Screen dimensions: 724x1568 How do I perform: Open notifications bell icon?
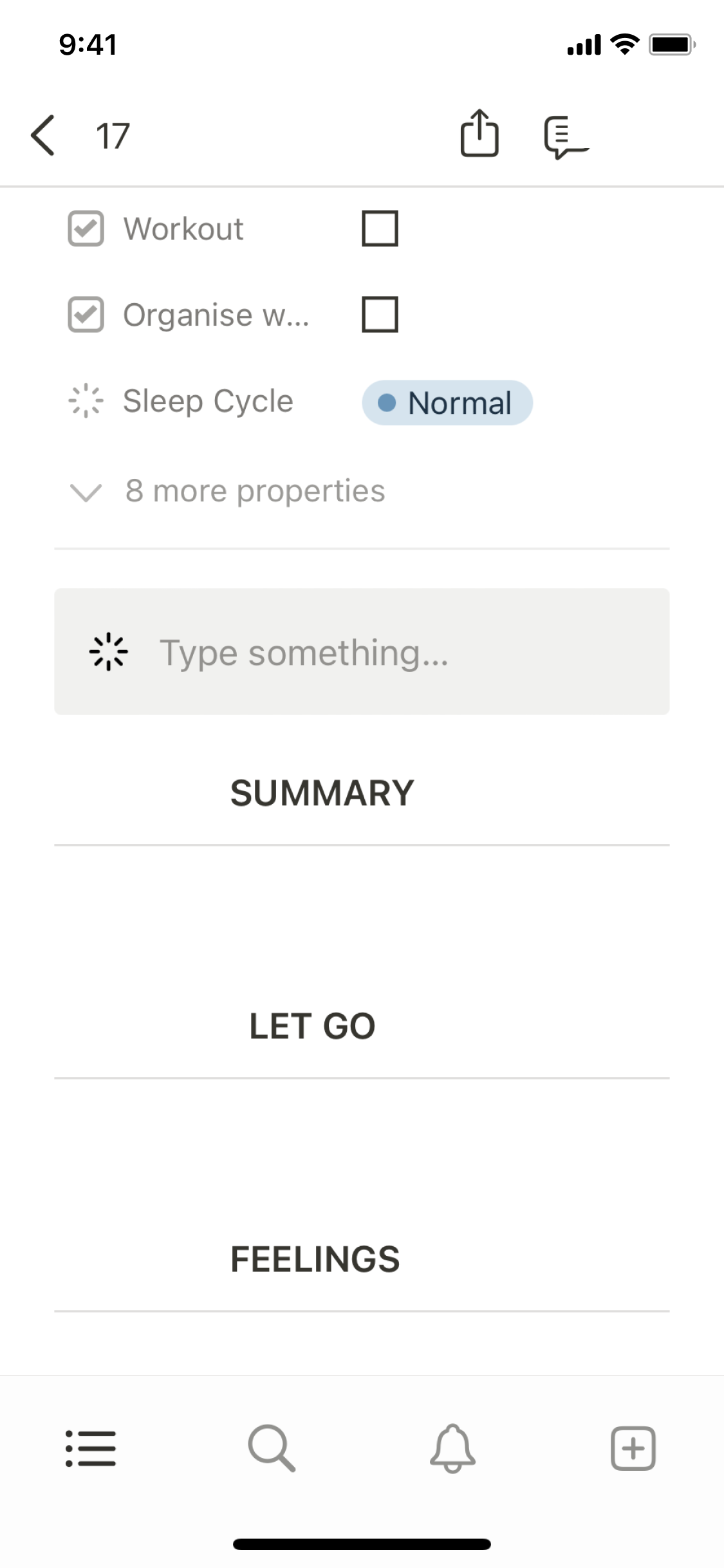pyautogui.click(x=452, y=1448)
